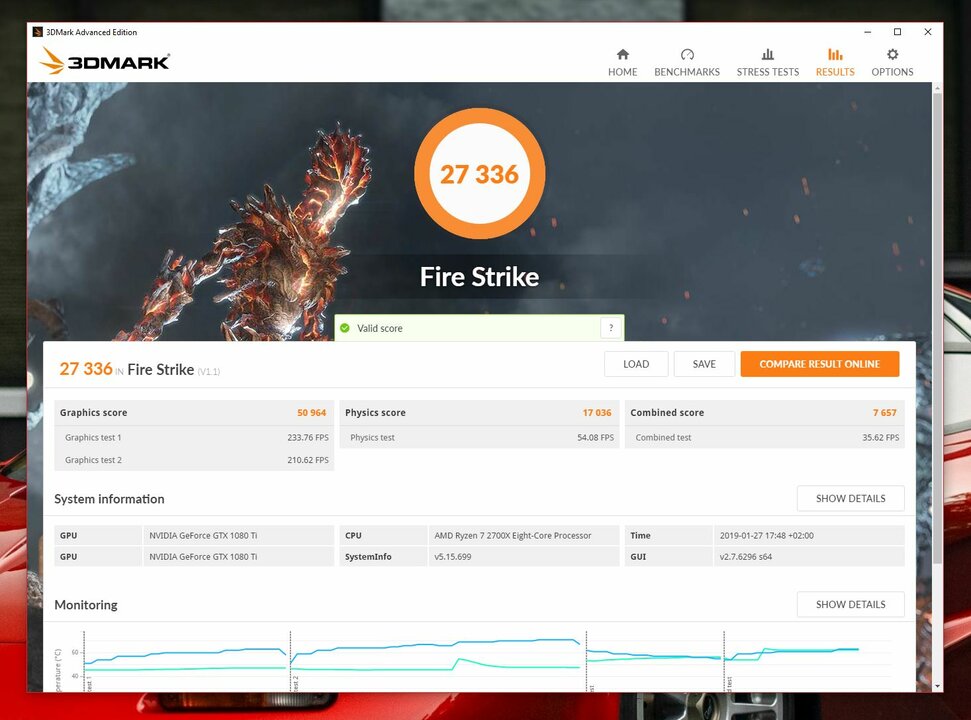This screenshot has width=971, height=720.
Task: Click GUI version v2.7.6296 s64
Action: coord(746,557)
